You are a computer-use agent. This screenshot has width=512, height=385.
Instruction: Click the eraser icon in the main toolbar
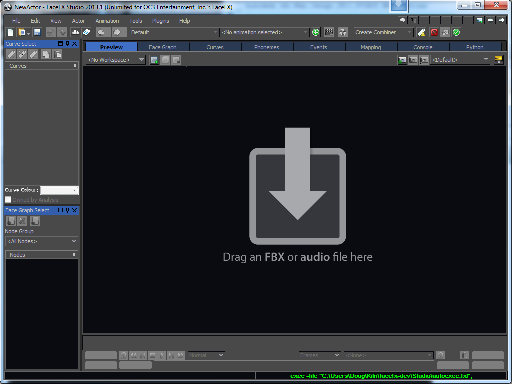coord(87,32)
